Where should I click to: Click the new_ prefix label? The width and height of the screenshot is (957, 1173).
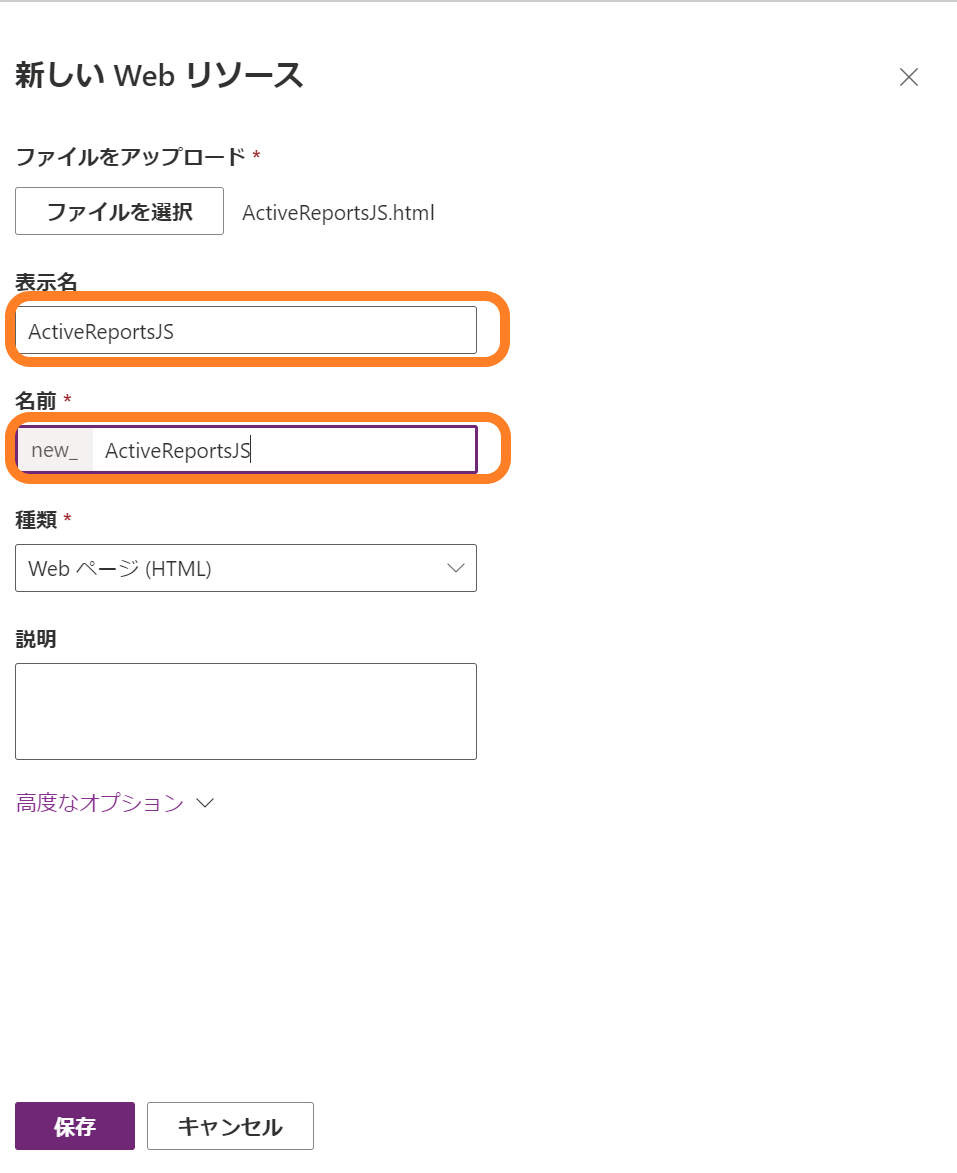[55, 450]
